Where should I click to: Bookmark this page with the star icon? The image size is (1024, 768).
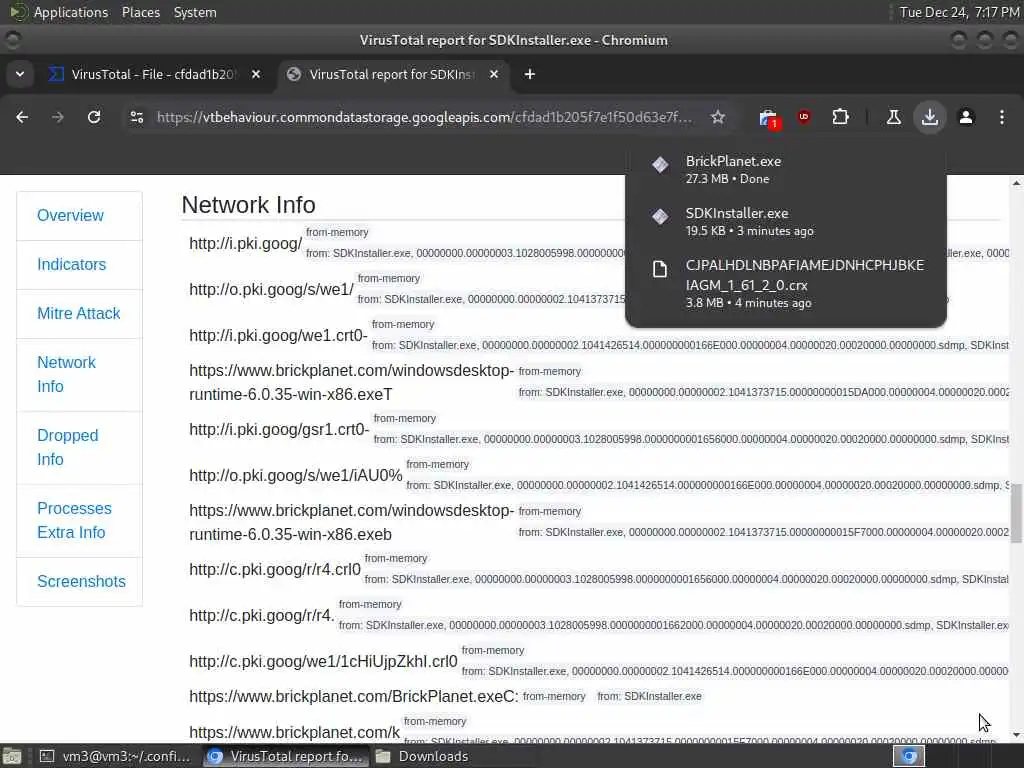(x=718, y=117)
